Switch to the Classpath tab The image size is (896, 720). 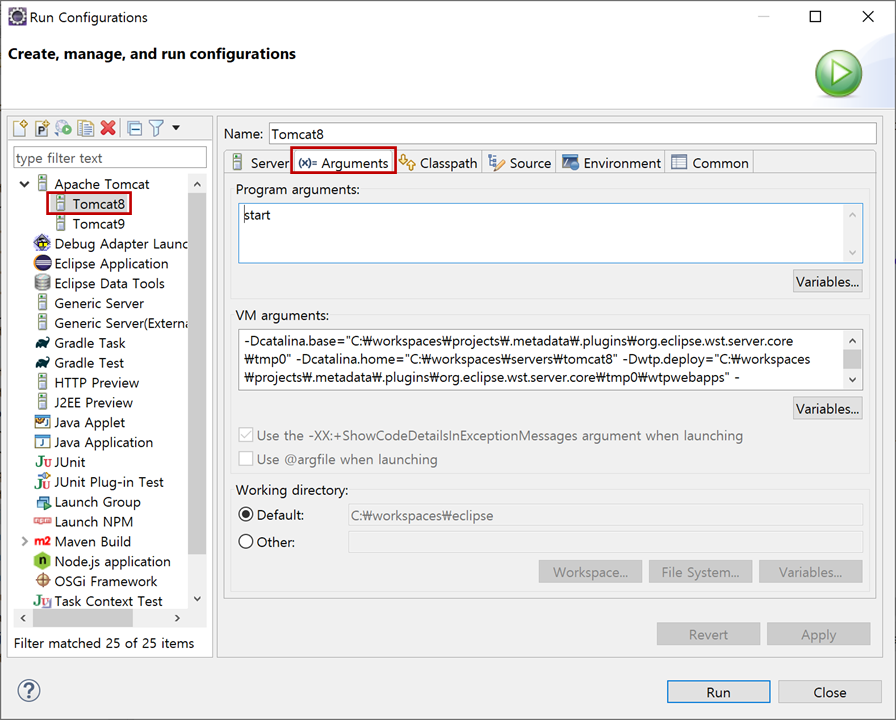438,163
